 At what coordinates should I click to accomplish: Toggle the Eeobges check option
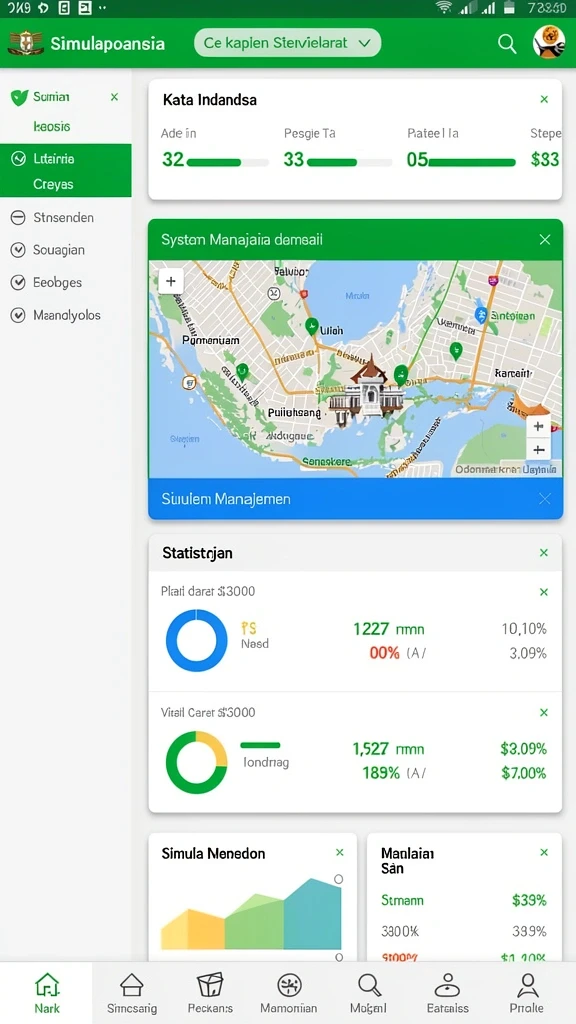pyautogui.click(x=18, y=283)
